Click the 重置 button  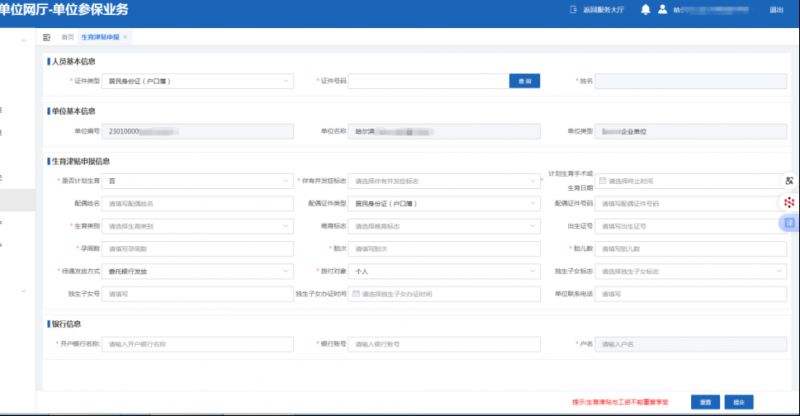[x=705, y=401]
